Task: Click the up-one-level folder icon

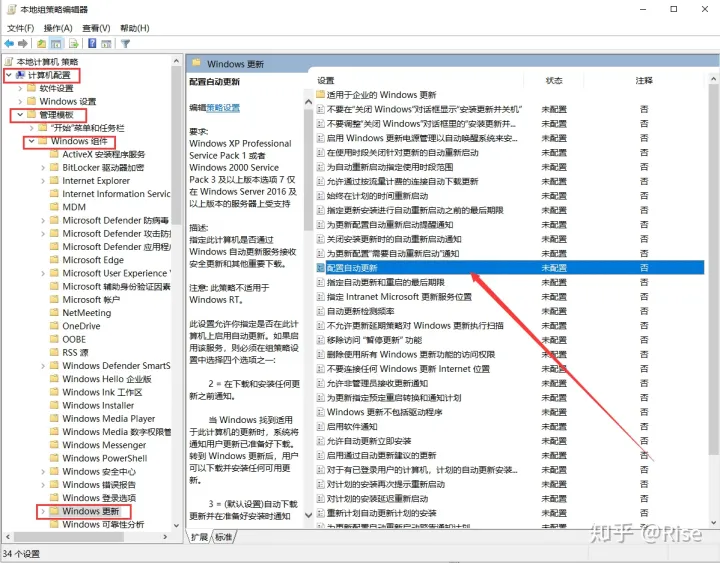Action: click(x=41, y=44)
